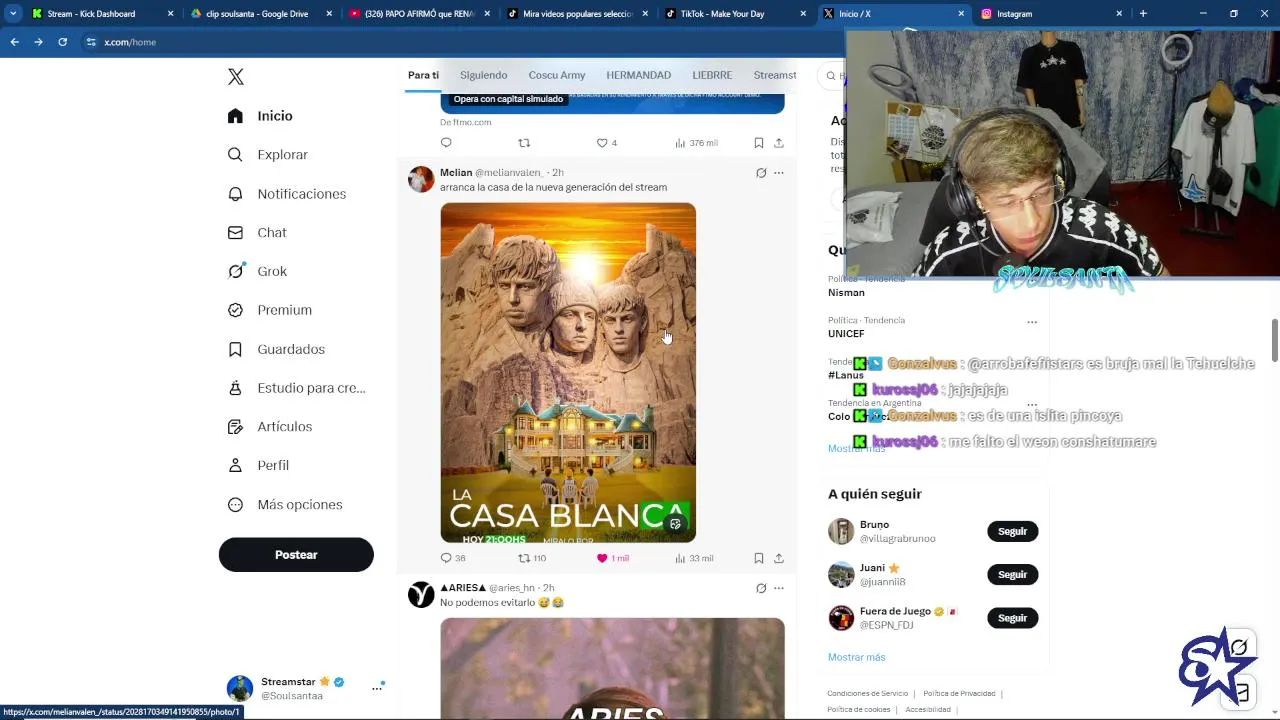
Task: Click the x.com/home address bar
Action: coord(460,42)
